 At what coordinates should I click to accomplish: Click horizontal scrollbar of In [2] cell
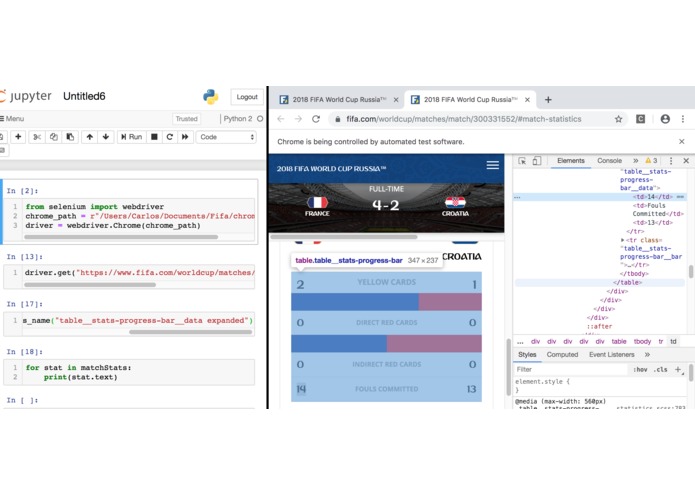[x=121, y=237]
